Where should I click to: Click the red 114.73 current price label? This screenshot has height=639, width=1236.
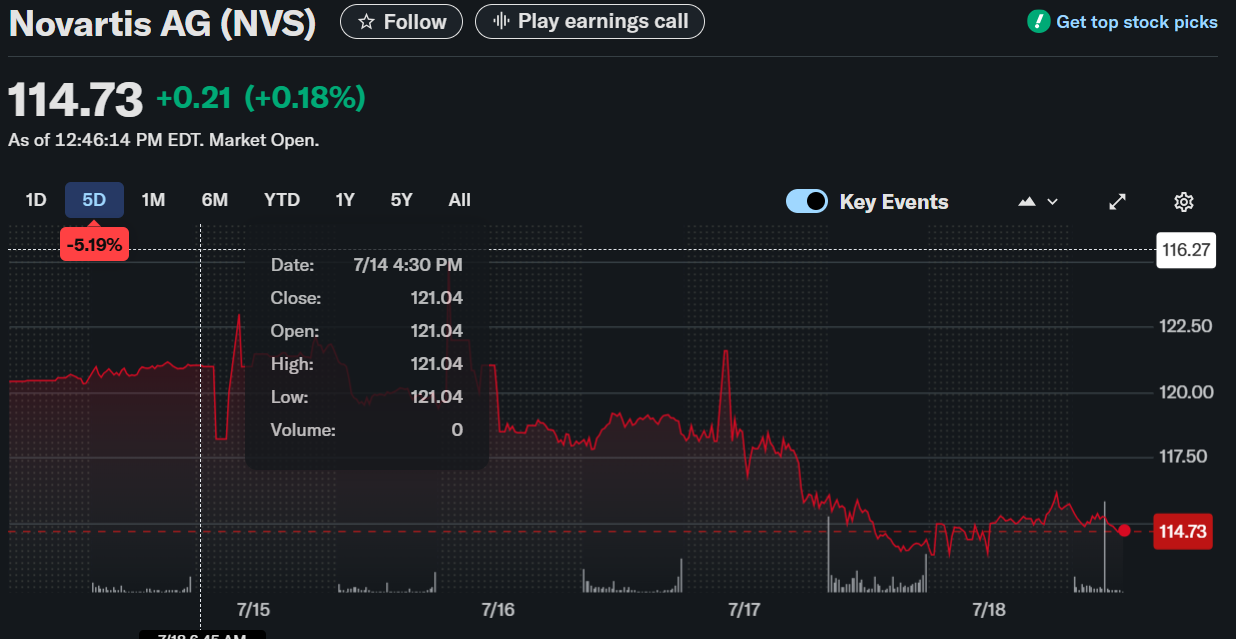(x=1182, y=531)
